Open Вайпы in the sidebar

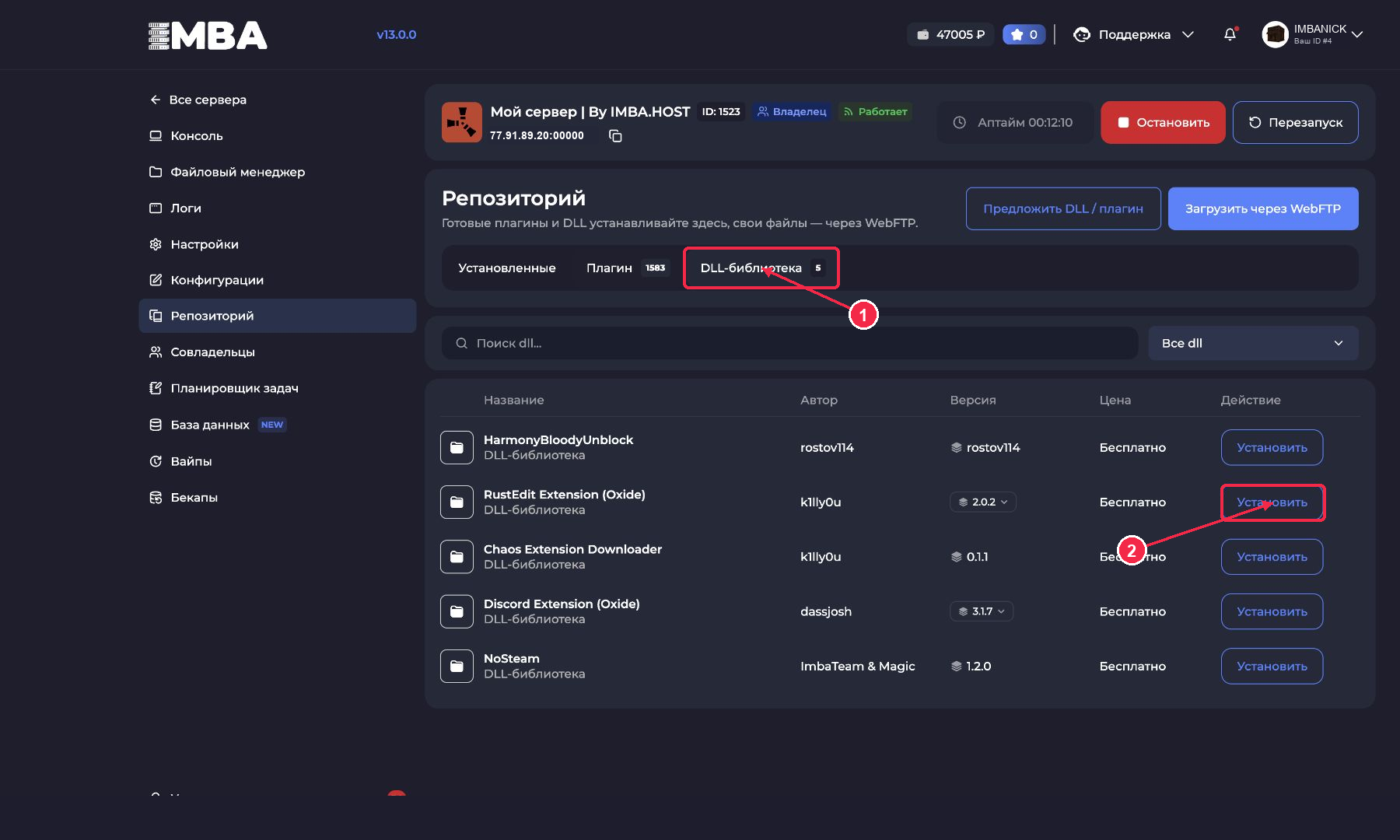pos(278,461)
